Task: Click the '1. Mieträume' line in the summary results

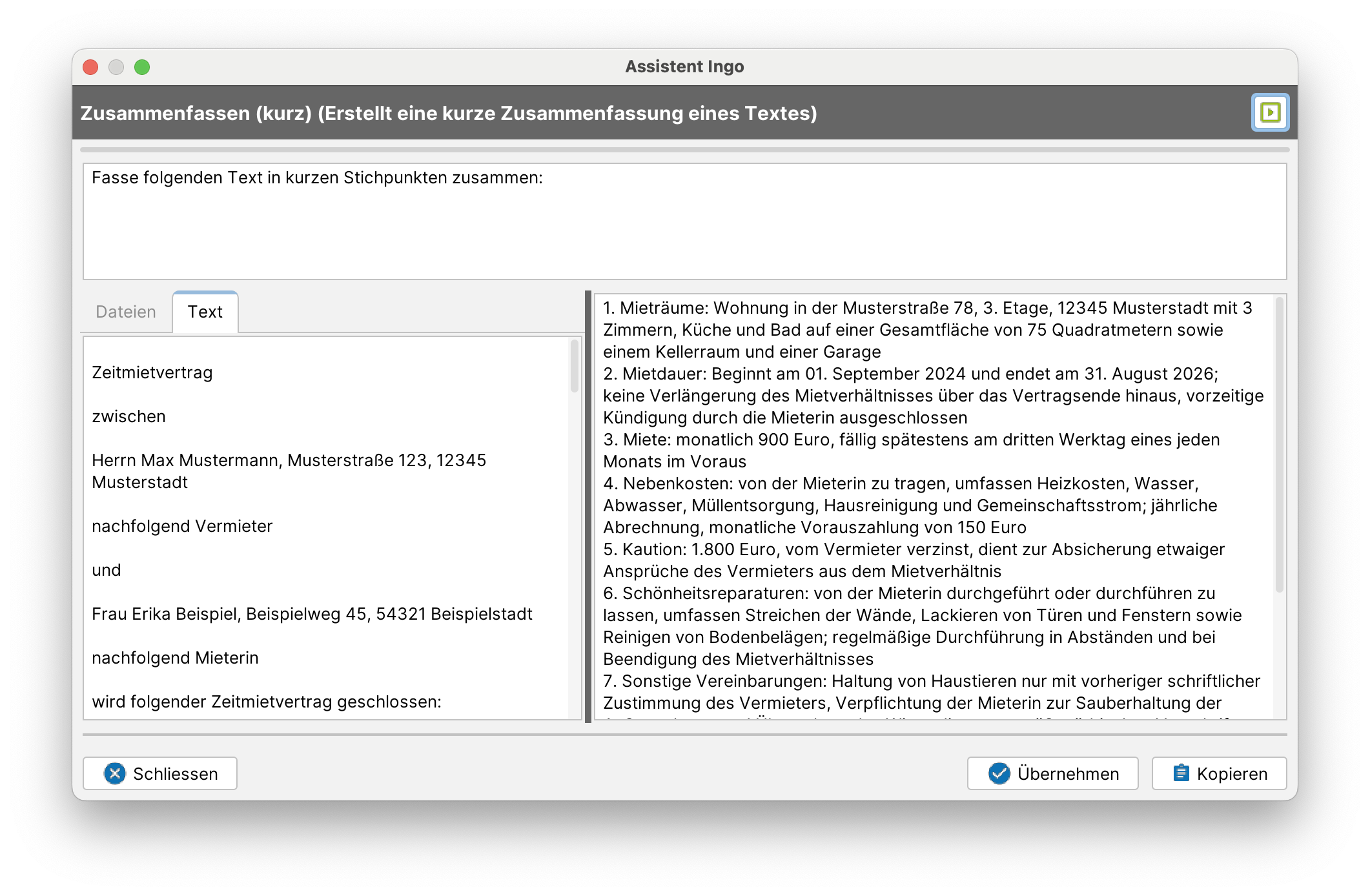Action: coord(927,309)
